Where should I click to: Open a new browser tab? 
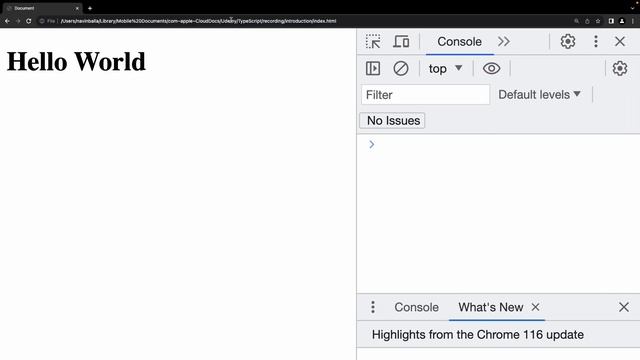[x=90, y=8]
